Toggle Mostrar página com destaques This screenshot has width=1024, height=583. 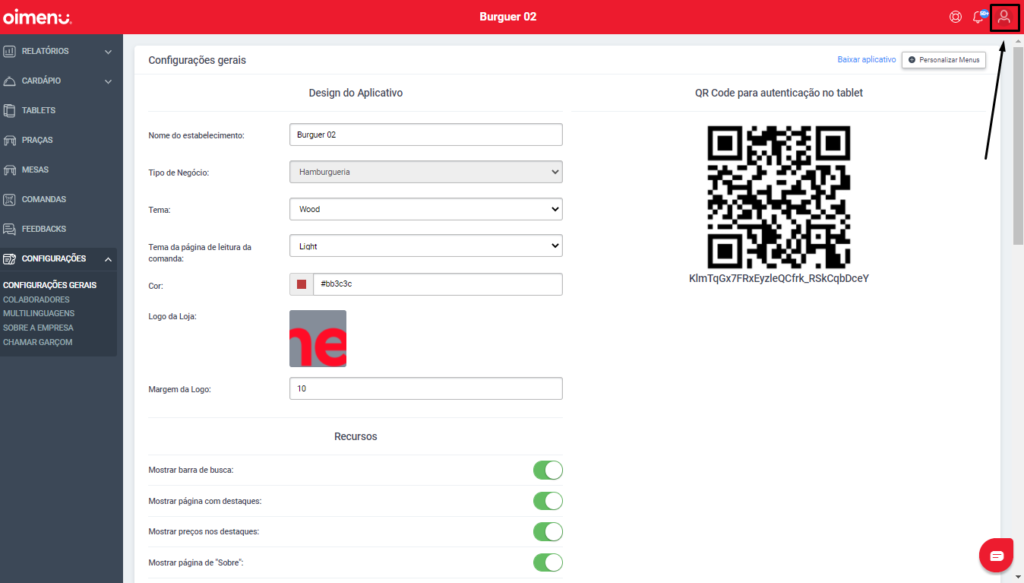click(x=548, y=501)
